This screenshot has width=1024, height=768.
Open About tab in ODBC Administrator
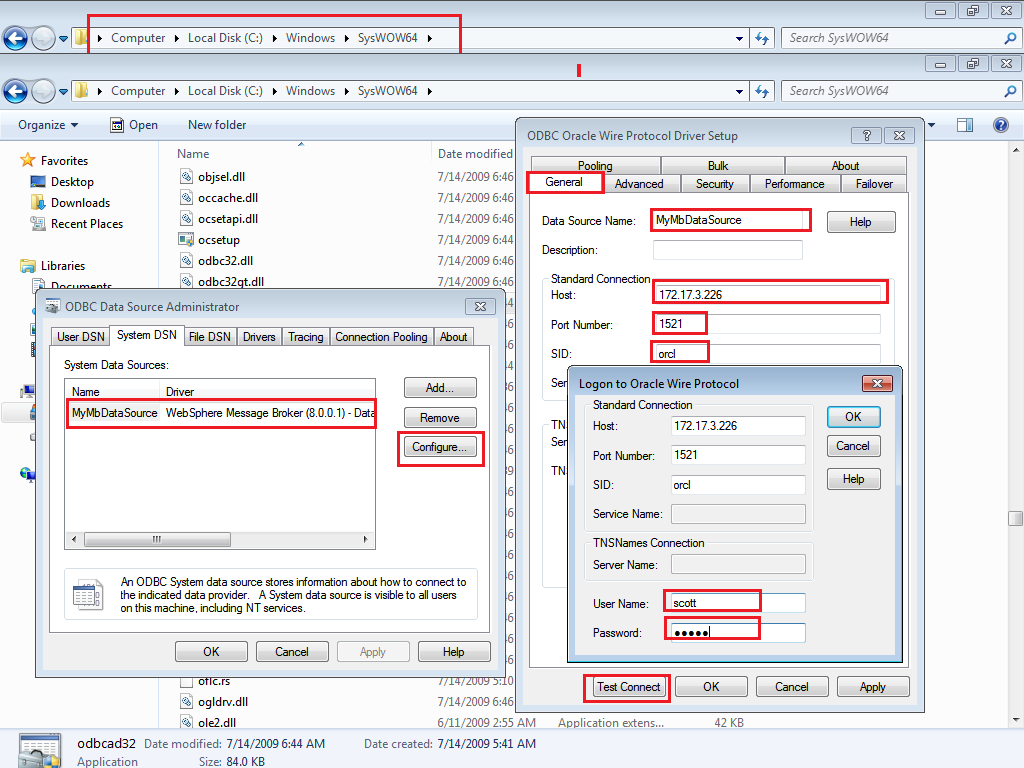pos(453,336)
